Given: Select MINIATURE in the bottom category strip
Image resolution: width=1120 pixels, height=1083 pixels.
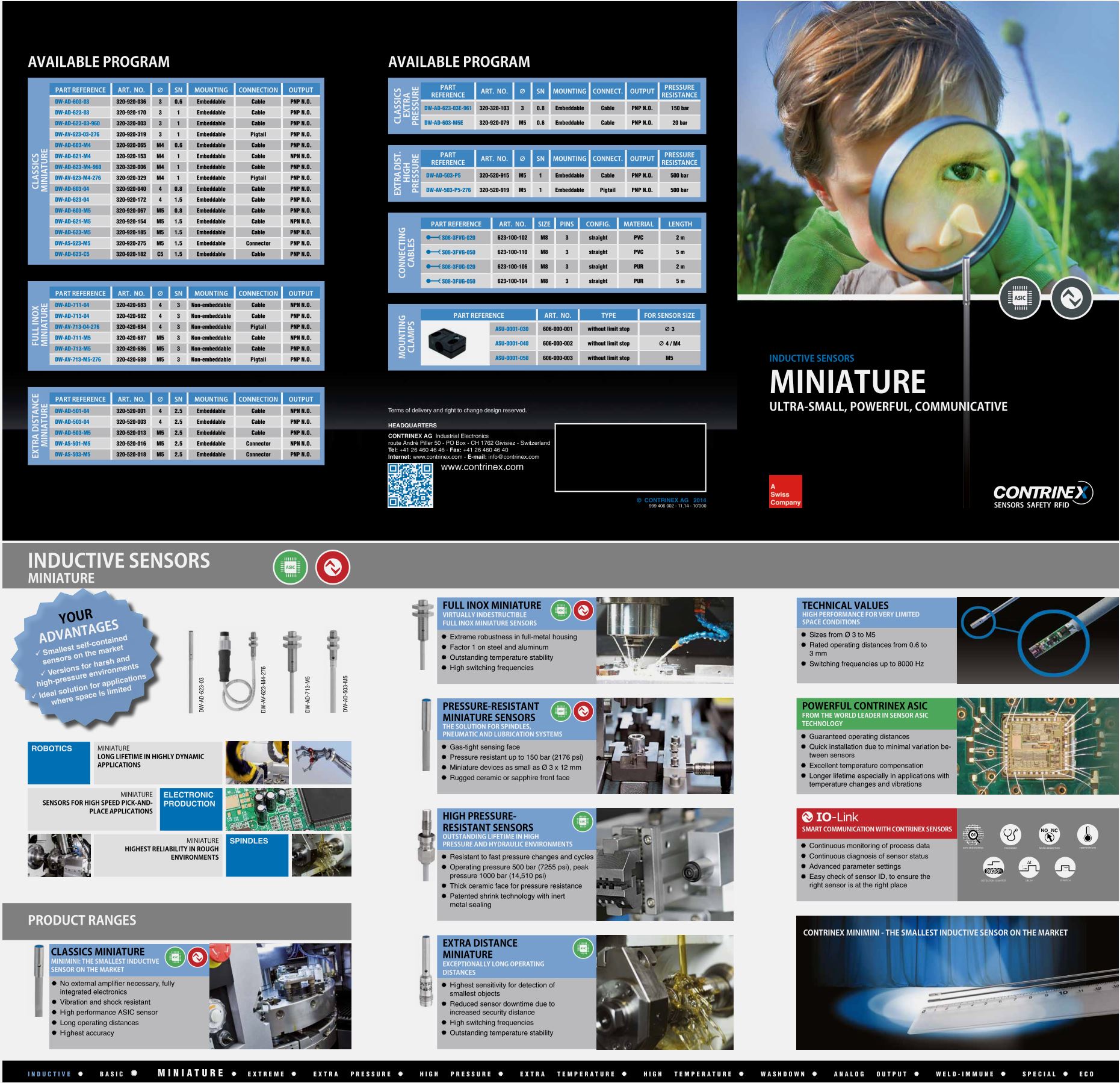Looking at the screenshot, I should [191, 1073].
